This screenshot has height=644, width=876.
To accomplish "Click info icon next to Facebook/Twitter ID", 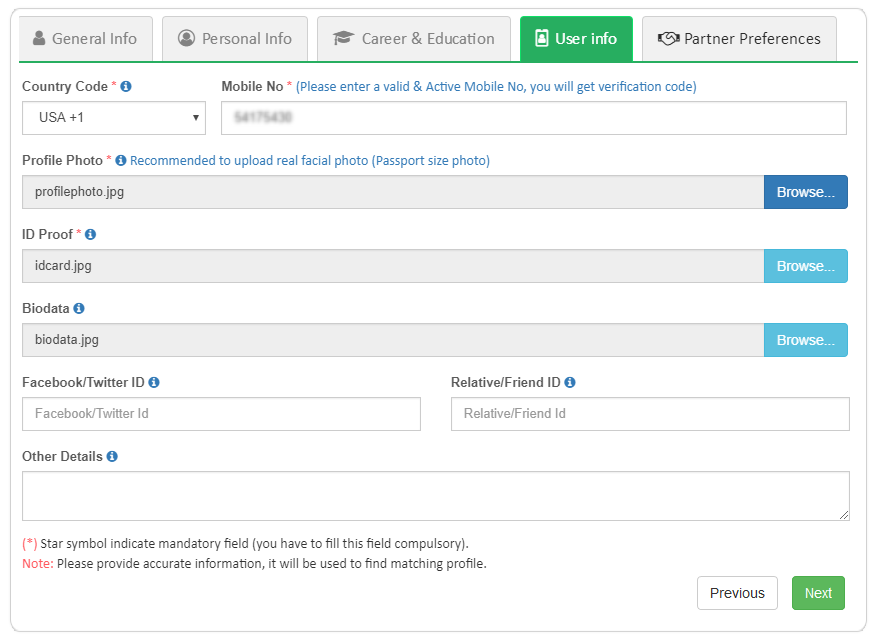I will click(x=154, y=383).
